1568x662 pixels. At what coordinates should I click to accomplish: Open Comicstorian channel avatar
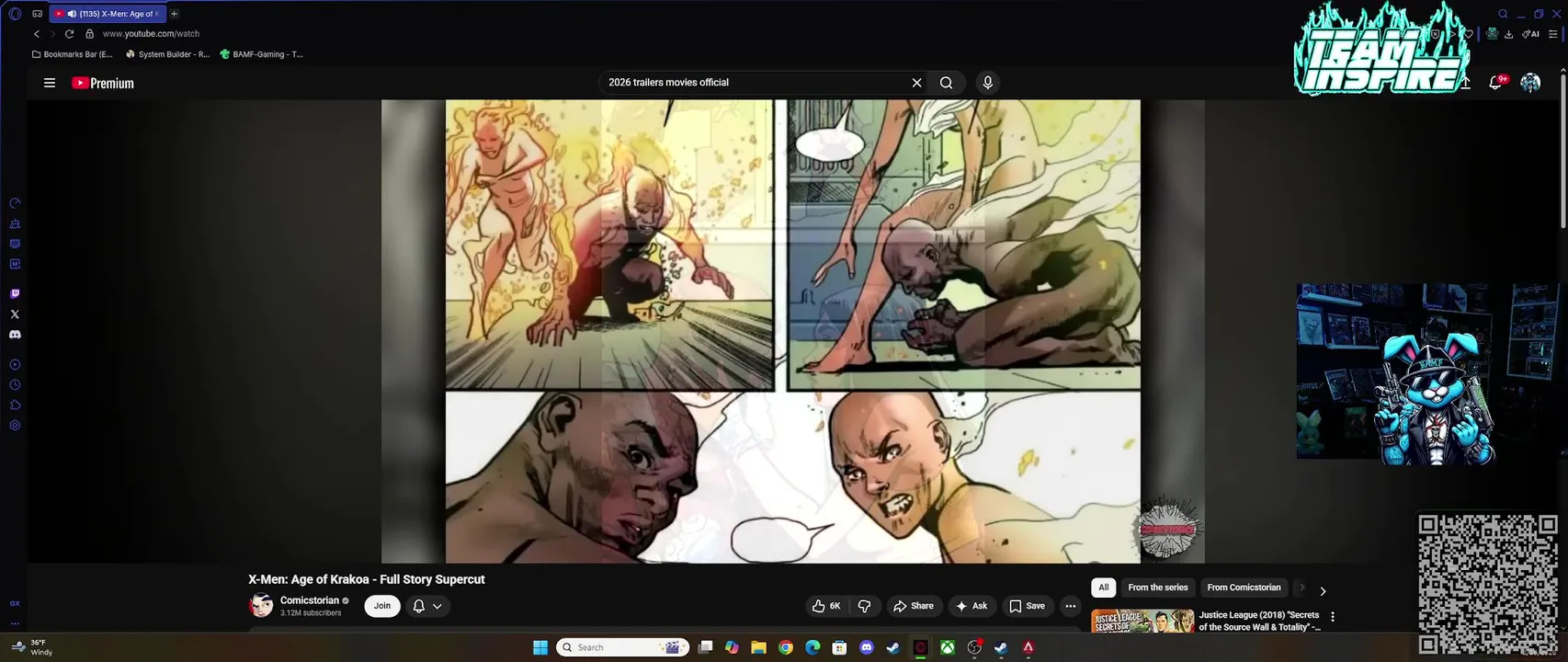point(261,605)
